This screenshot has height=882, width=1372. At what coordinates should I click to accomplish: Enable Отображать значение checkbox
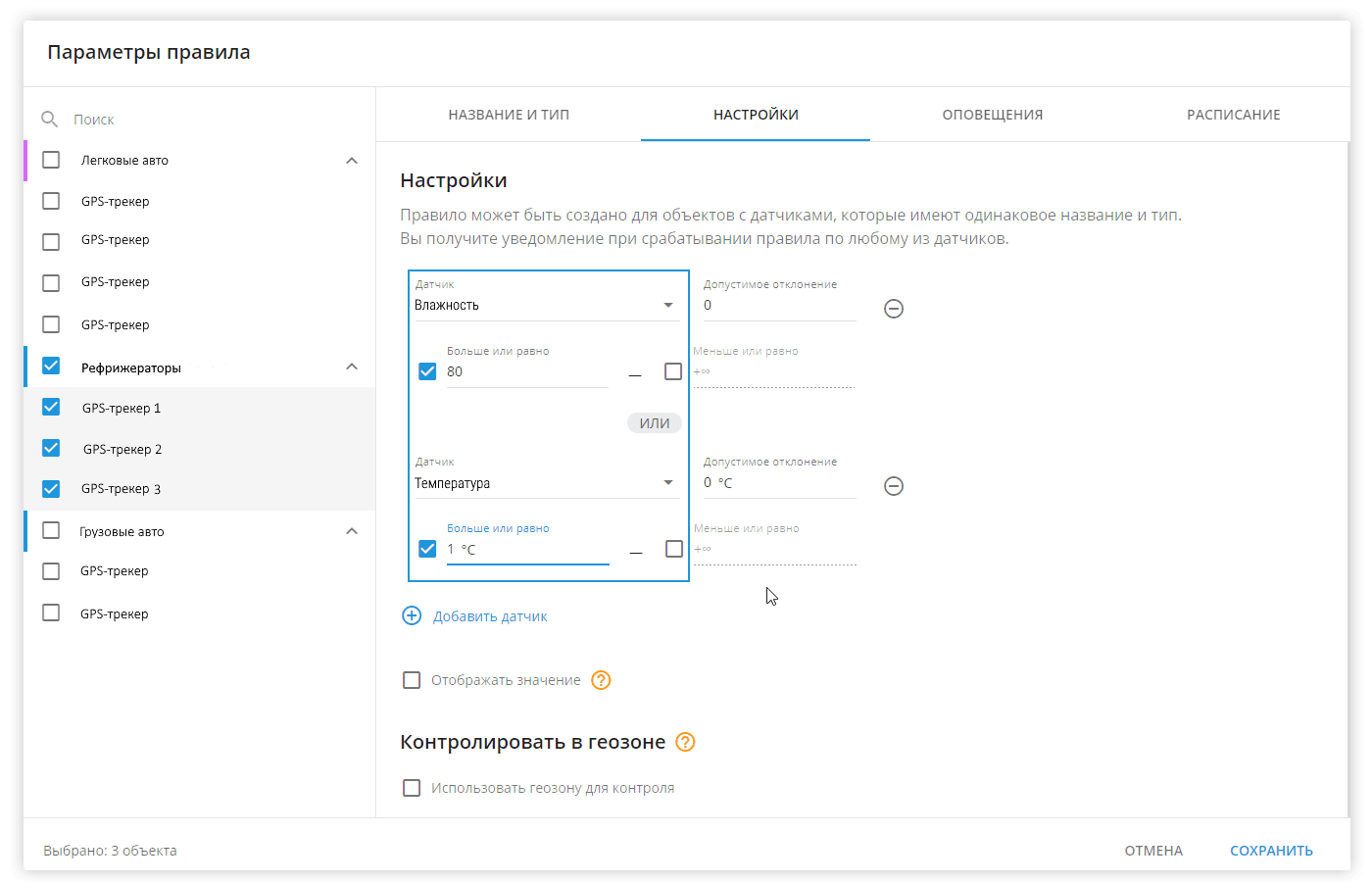click(x=412, y=680)
